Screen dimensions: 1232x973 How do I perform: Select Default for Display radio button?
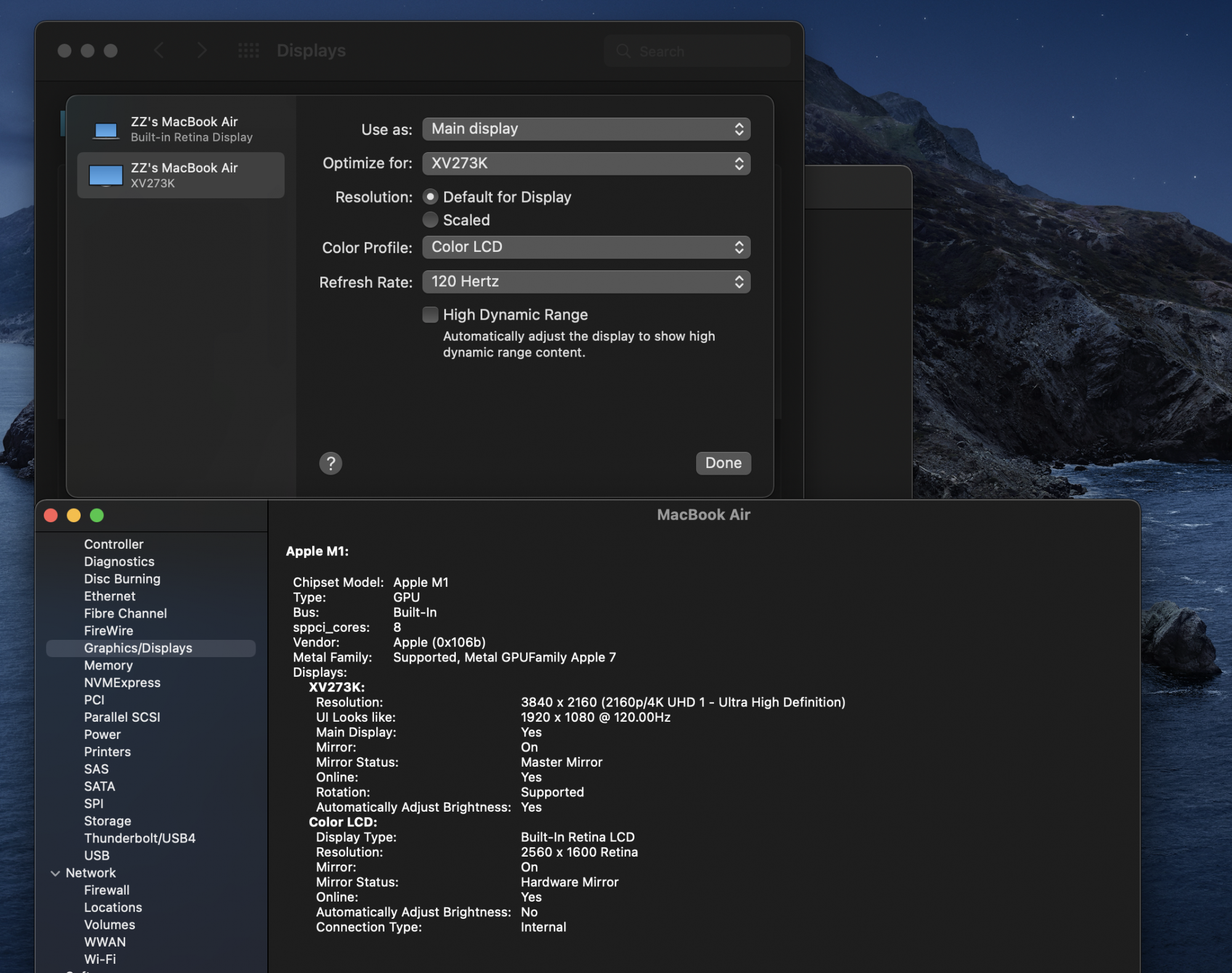click(431, 197)
